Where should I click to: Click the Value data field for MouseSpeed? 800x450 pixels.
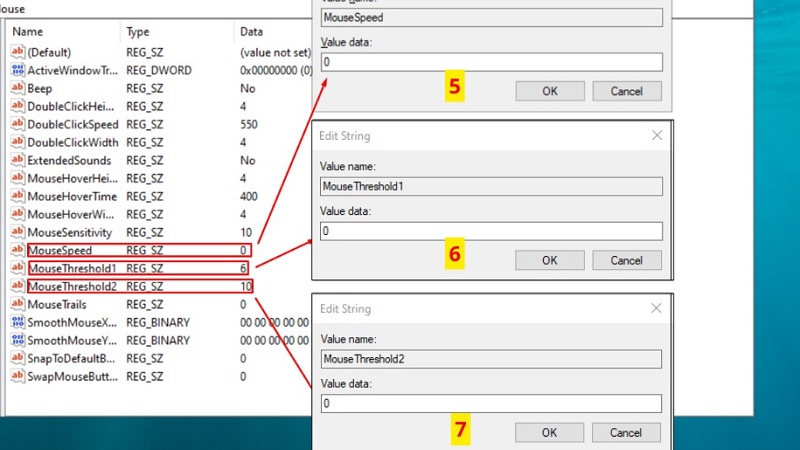click(x=492, y=62)
